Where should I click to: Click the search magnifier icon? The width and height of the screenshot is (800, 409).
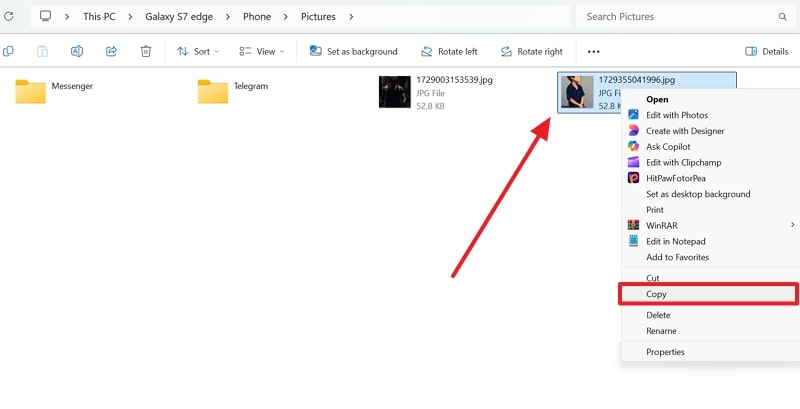(782, 17)
